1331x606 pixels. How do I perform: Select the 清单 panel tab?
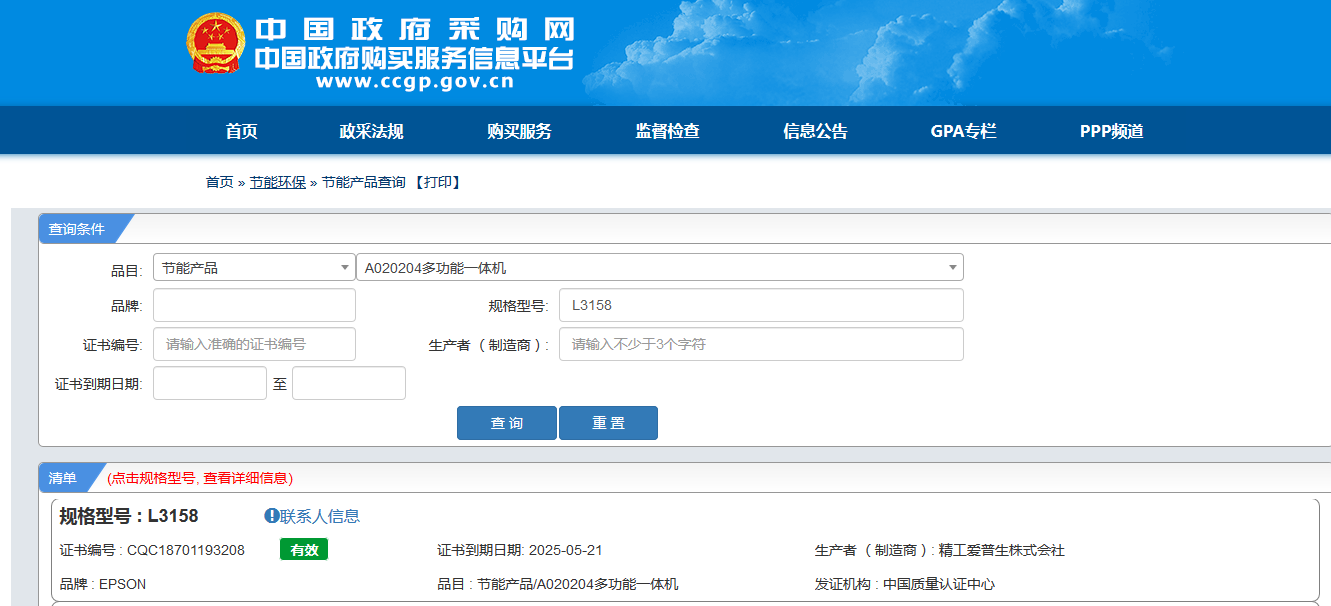[63, 477]
